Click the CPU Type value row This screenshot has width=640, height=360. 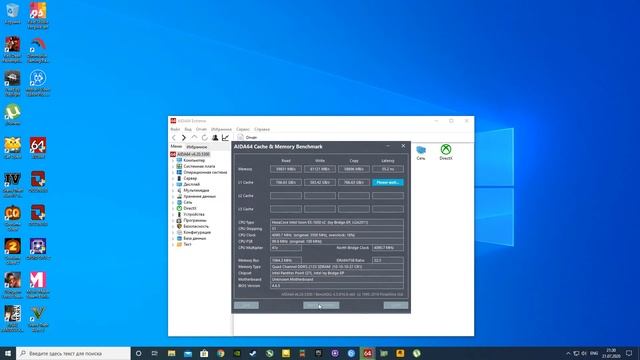coord(337,222)
